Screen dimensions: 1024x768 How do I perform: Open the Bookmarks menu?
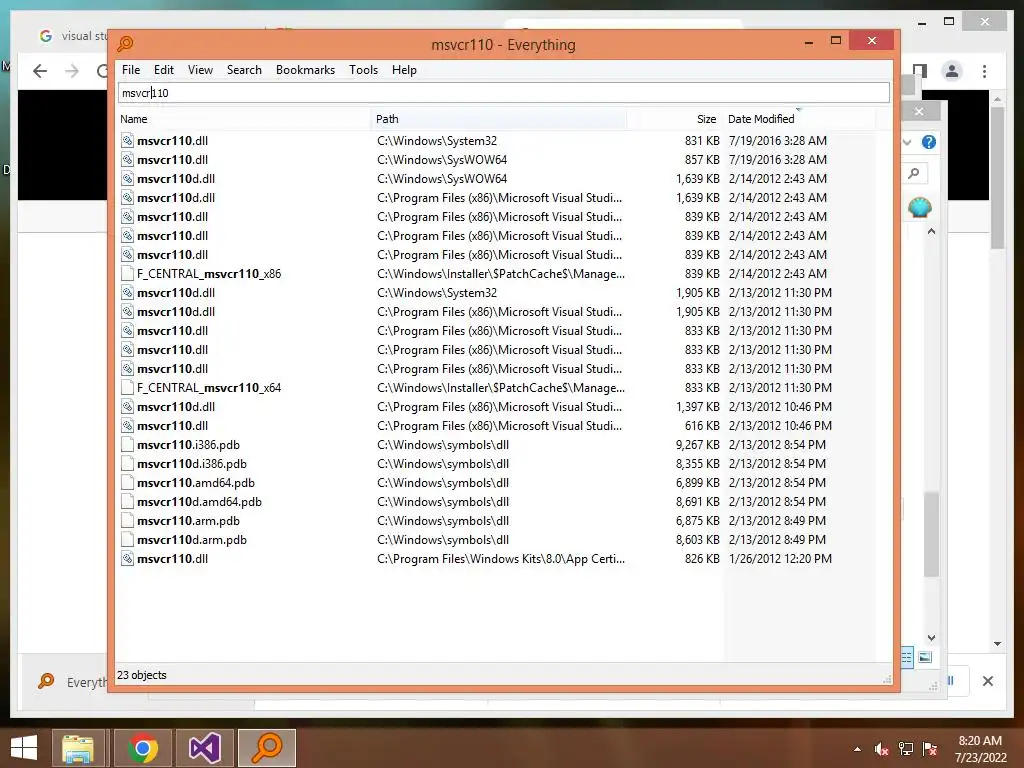click(x=305, y=70)
